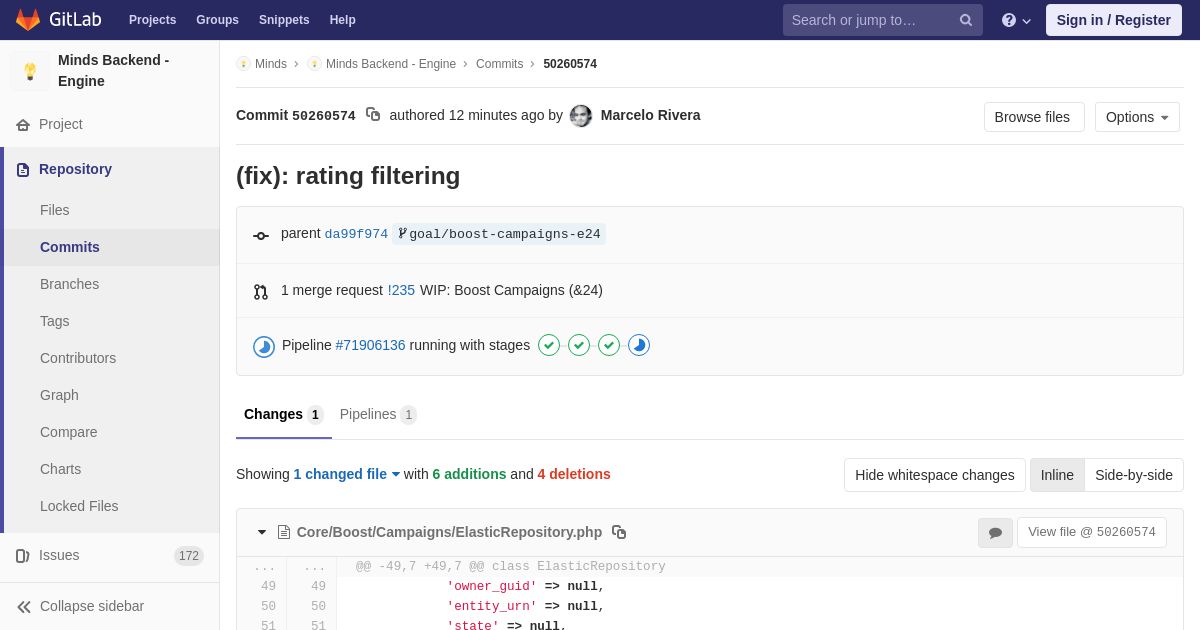This screenshot has height=630, width=1200.
Task: Click the search magnifier icon
Action: point(966,20)
